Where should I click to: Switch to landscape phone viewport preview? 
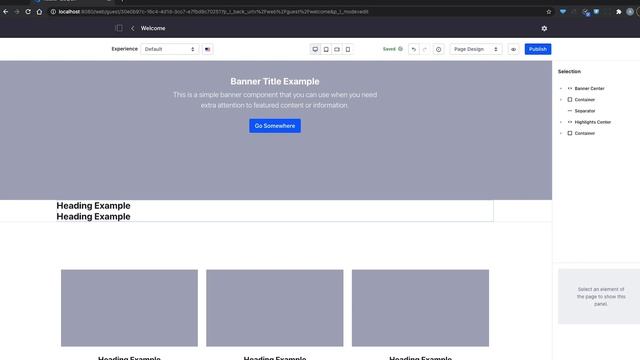pyautogui.click(x=337, y=49)
